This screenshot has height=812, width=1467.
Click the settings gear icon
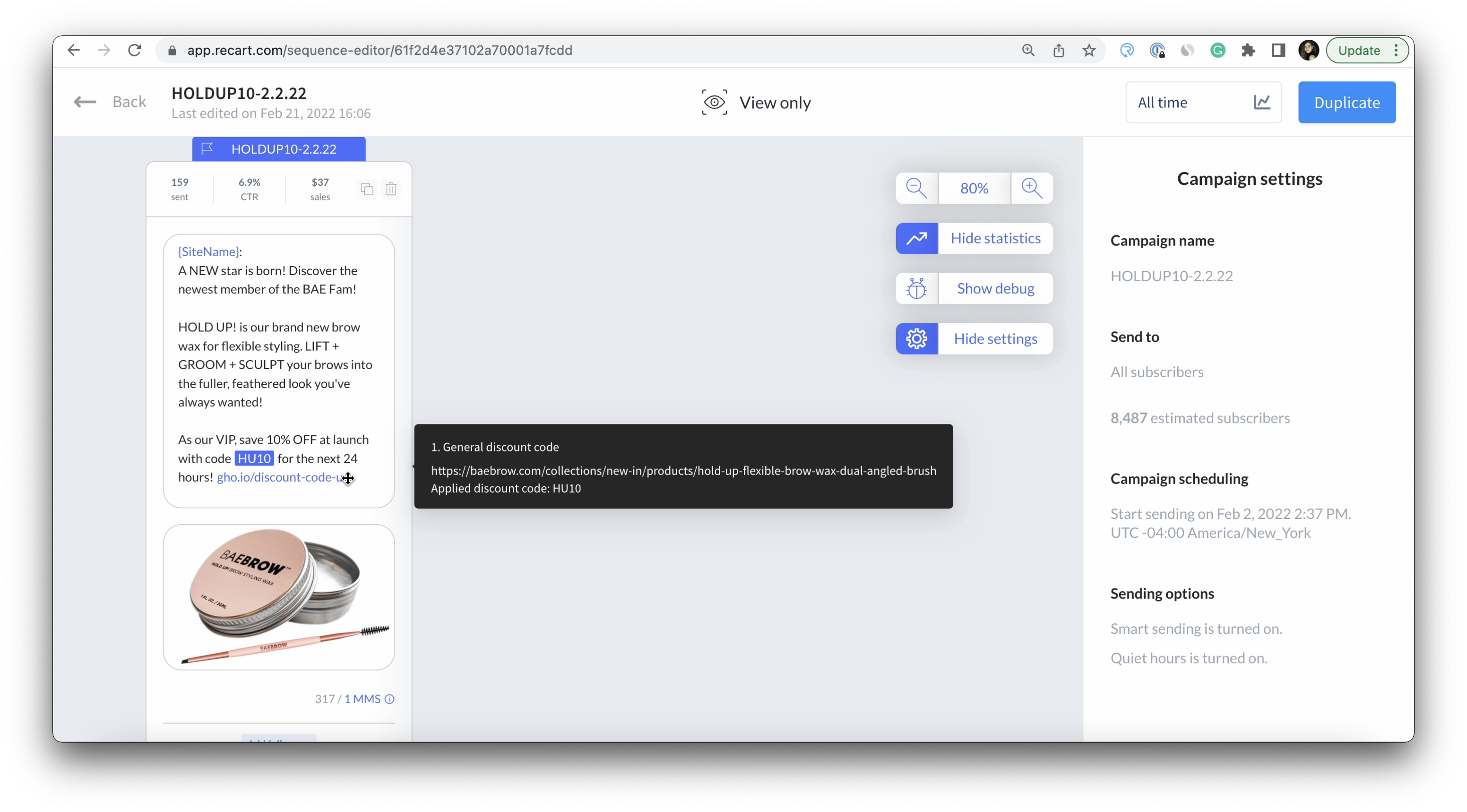917,338
